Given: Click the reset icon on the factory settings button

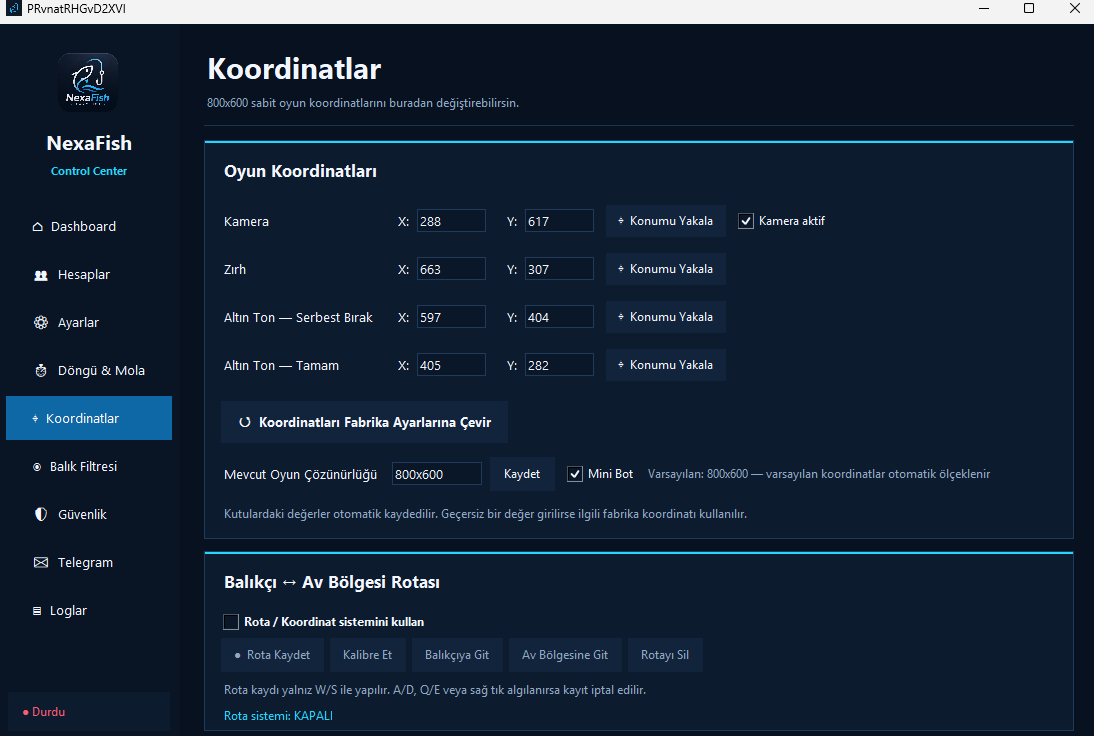Looking at the screenshot, I should (x=245, y=422).
